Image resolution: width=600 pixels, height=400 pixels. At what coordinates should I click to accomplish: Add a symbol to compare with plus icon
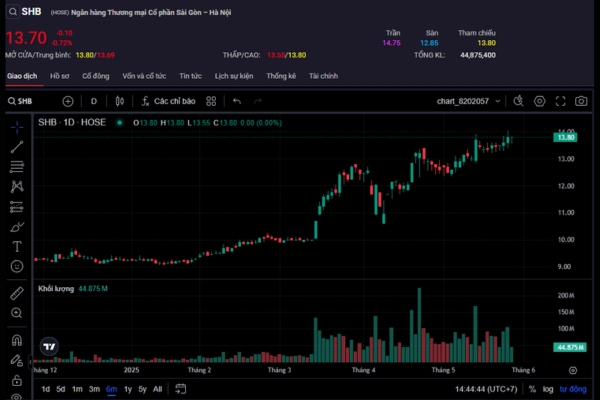68,101
